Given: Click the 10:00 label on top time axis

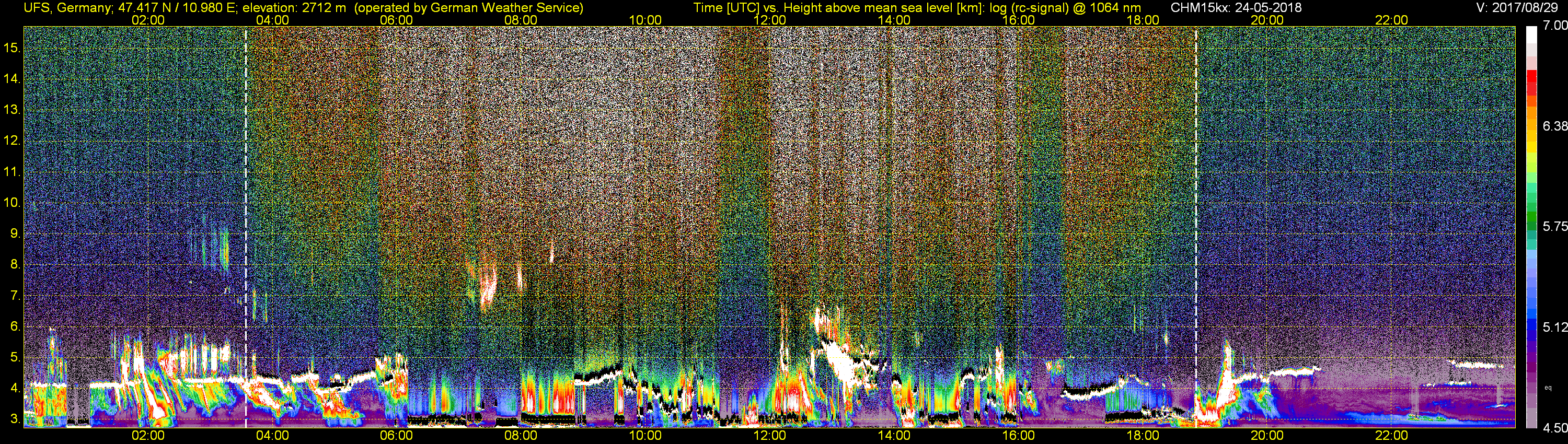Looking at the screenshot, I should coord(645,20).
